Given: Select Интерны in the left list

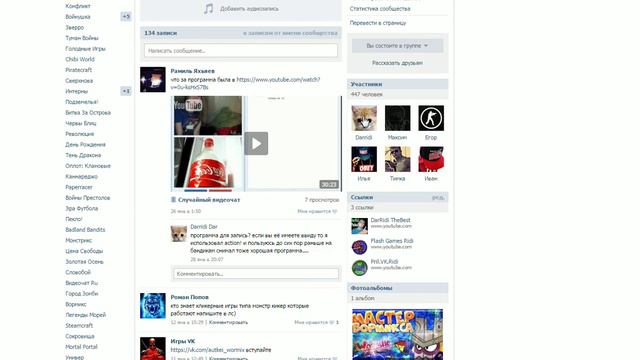Looking at the screenshot, I should 76,91.
